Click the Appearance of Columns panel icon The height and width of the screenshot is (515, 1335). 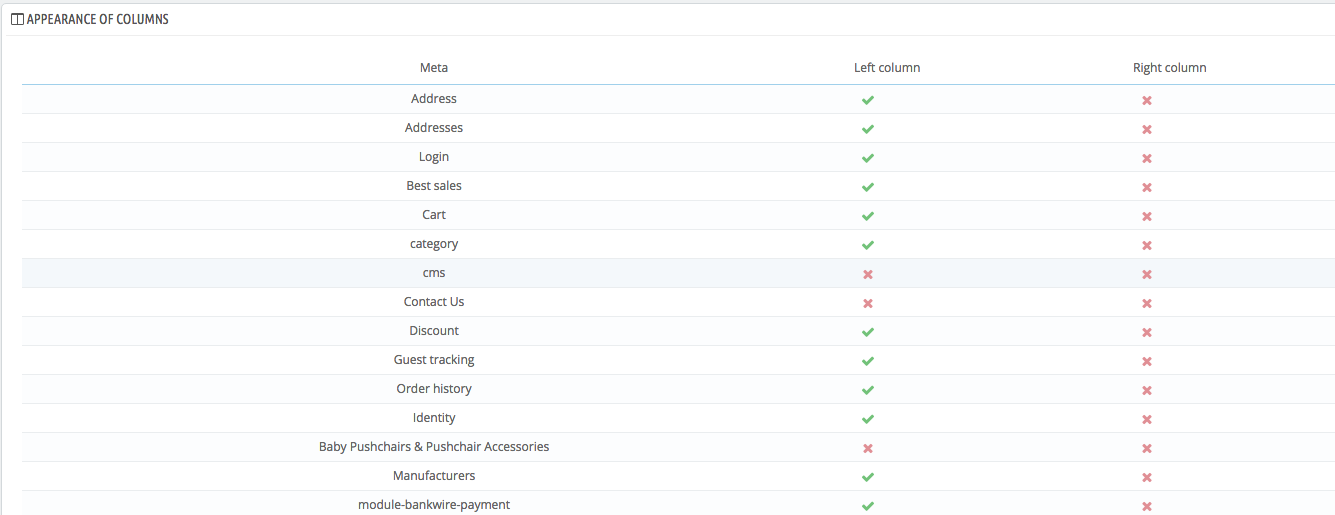click(x=17, y=19)
